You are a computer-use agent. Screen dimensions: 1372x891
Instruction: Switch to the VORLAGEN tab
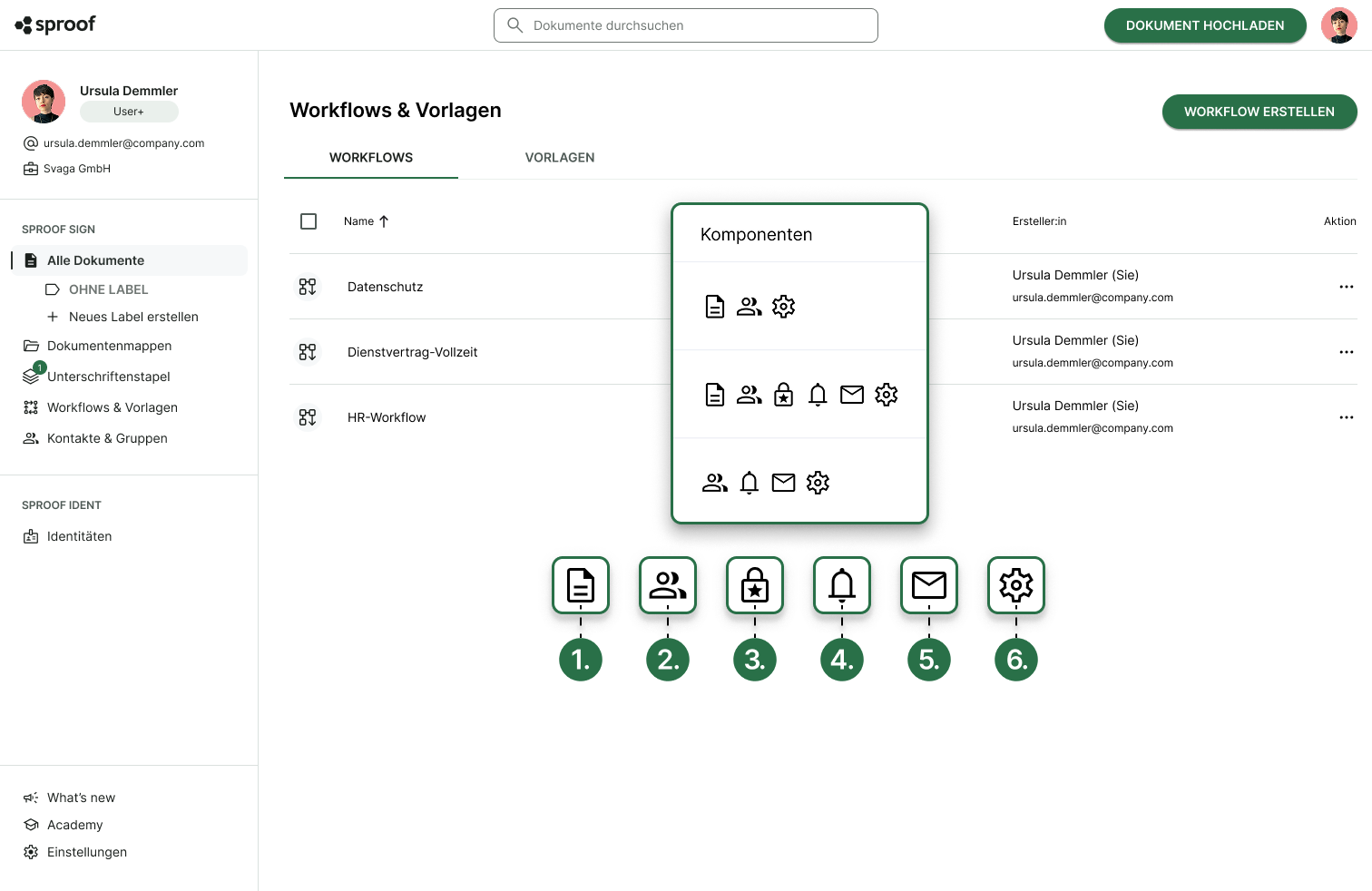[560, 158]
